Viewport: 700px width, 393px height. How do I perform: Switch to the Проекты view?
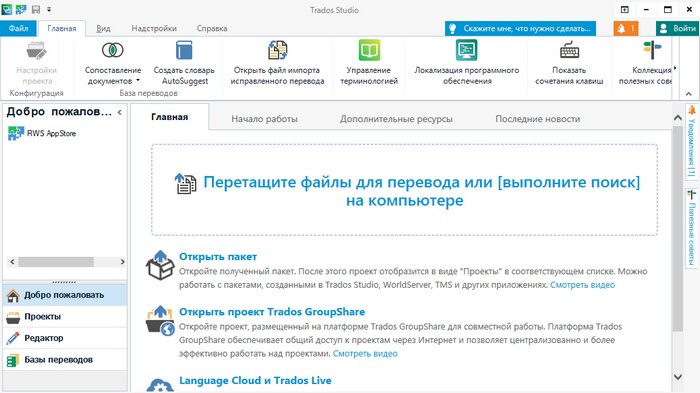(x=65, y=317)
